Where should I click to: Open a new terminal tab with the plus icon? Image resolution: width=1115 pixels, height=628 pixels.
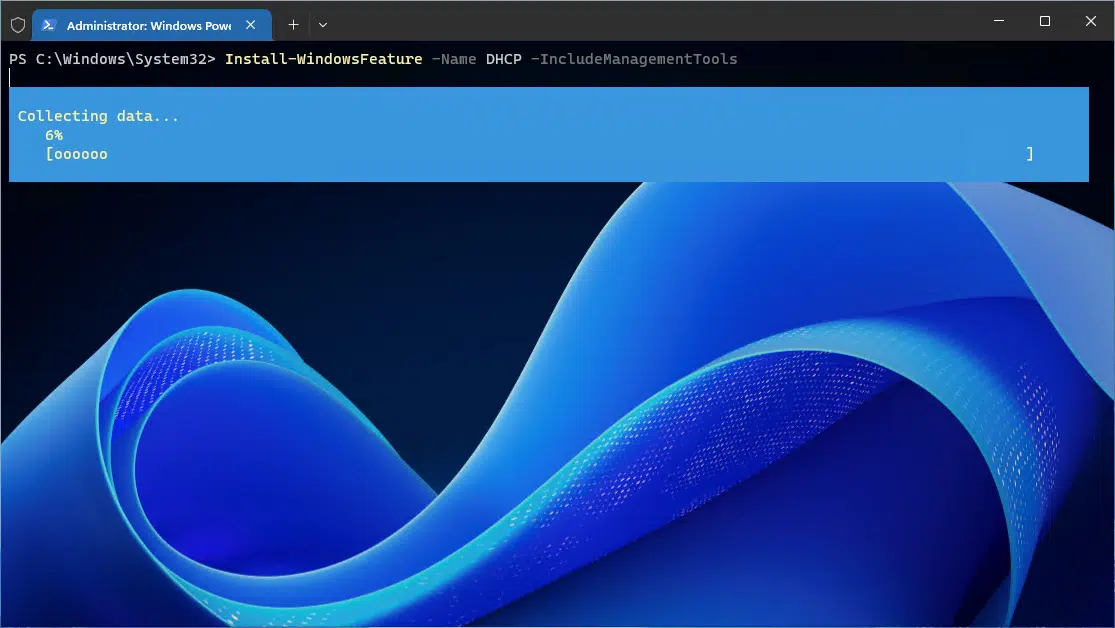[293, 24]
